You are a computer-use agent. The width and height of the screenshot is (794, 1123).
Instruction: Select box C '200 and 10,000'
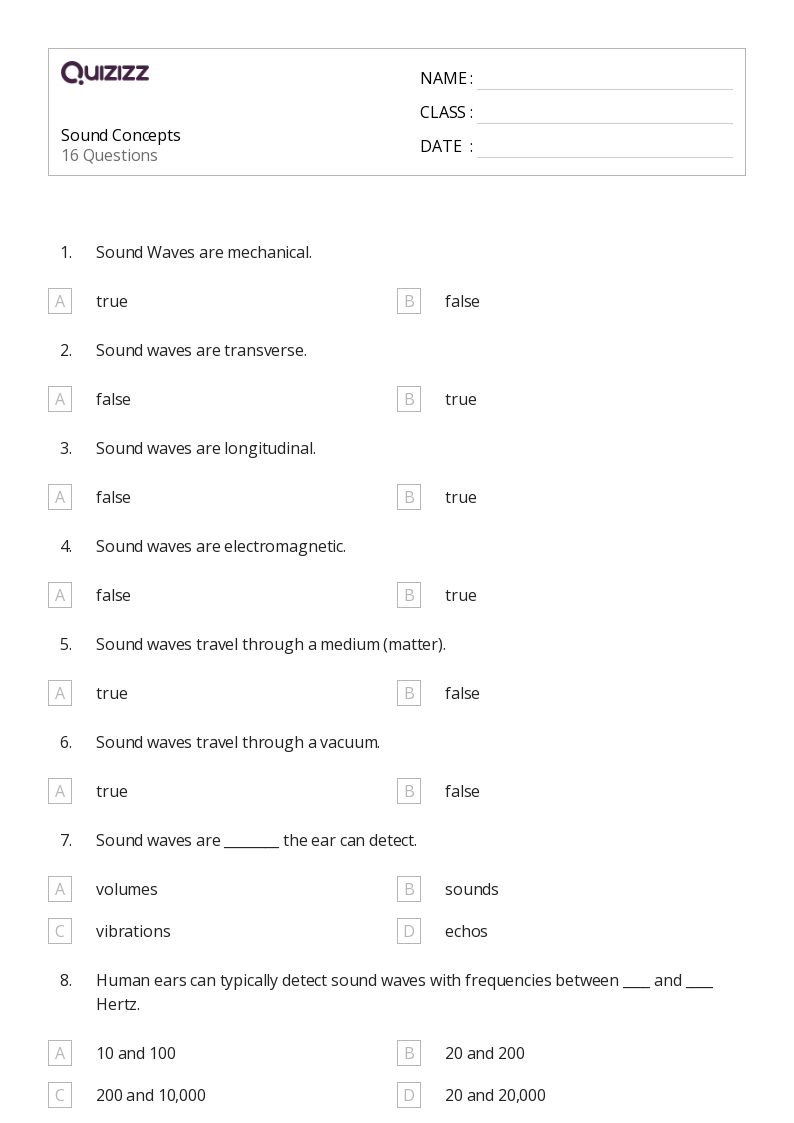pos(60,1095)
